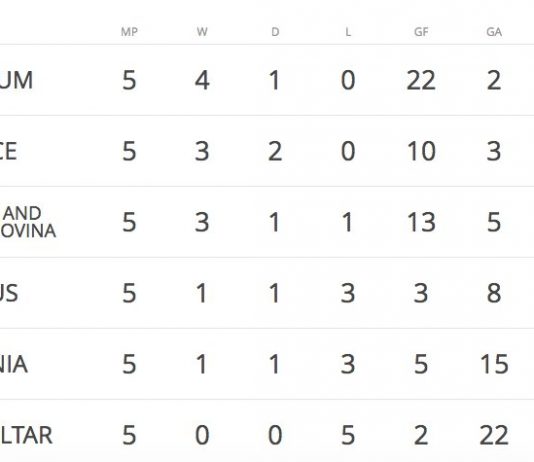The height and width of the screenshot is (462, 534).
Task: Click the W column header
Action: (202, 32)
